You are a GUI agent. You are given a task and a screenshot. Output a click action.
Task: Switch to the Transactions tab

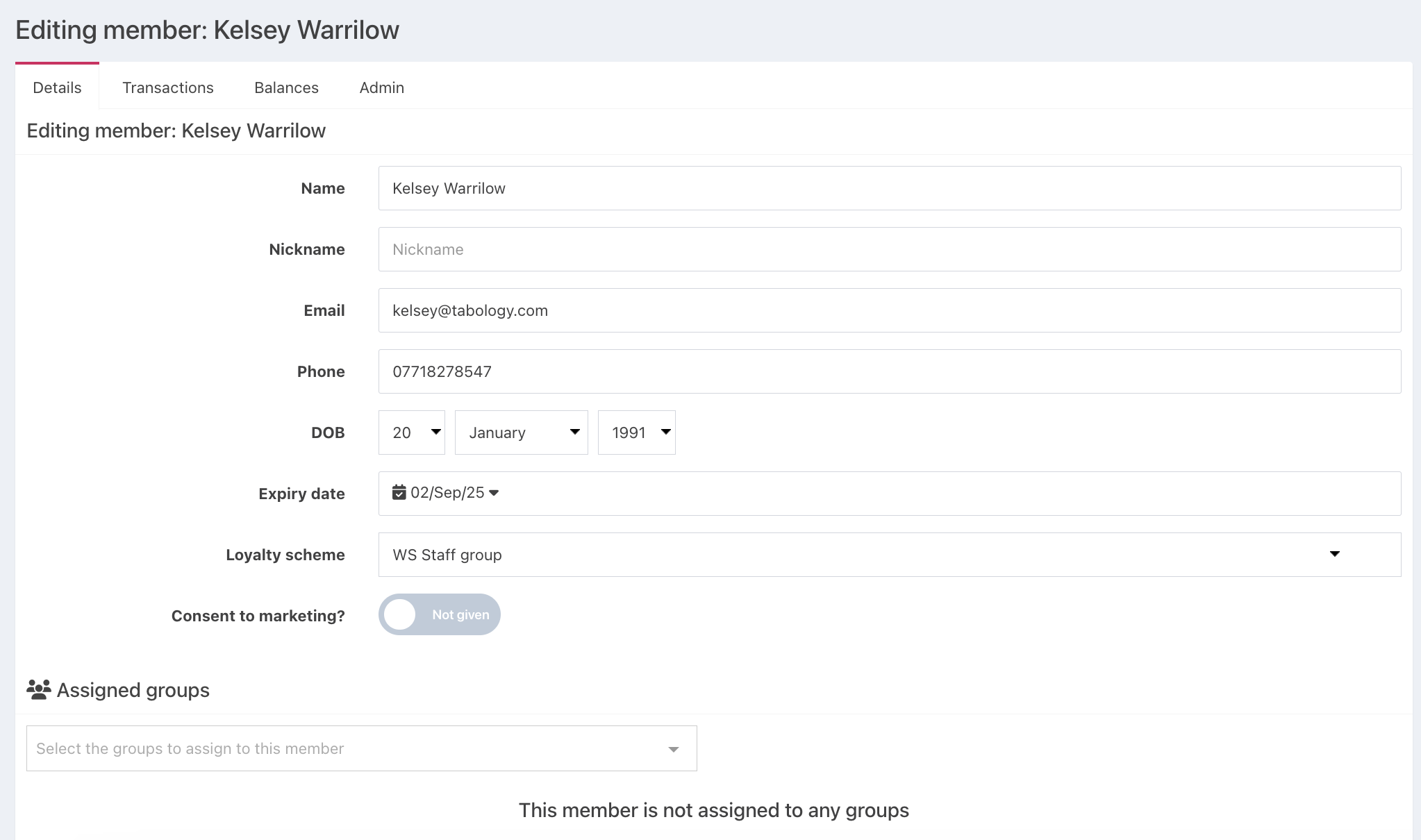168,87
